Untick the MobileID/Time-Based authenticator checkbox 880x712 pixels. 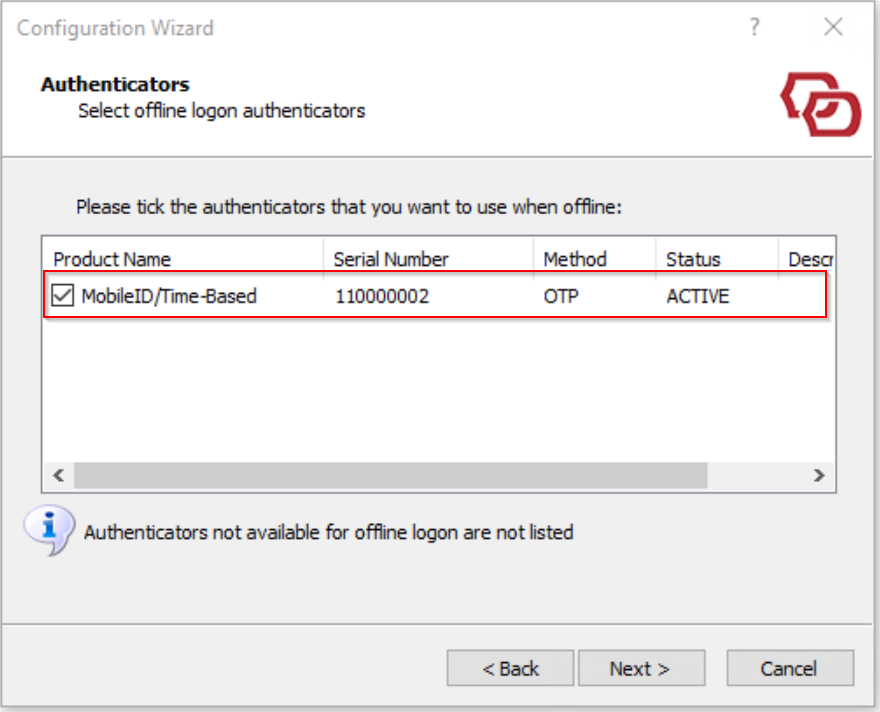pos(63,296)
